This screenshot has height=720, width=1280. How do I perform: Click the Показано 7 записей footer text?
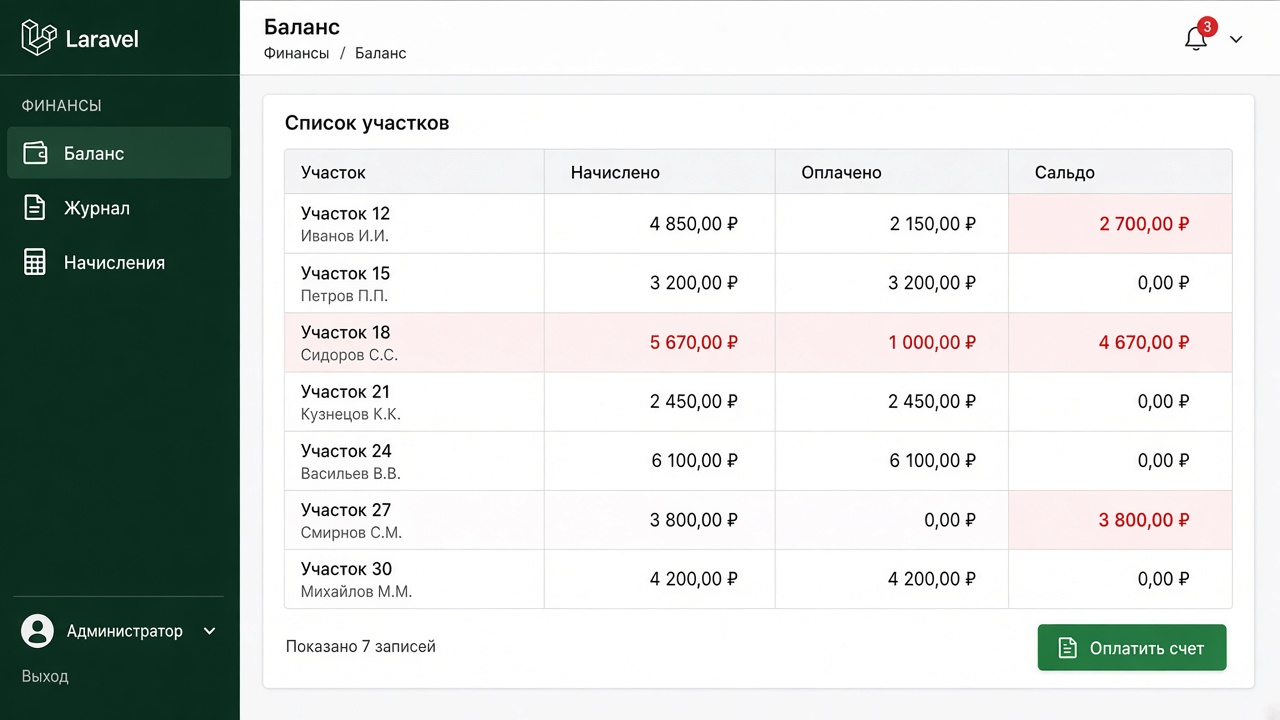coord(361,646)
